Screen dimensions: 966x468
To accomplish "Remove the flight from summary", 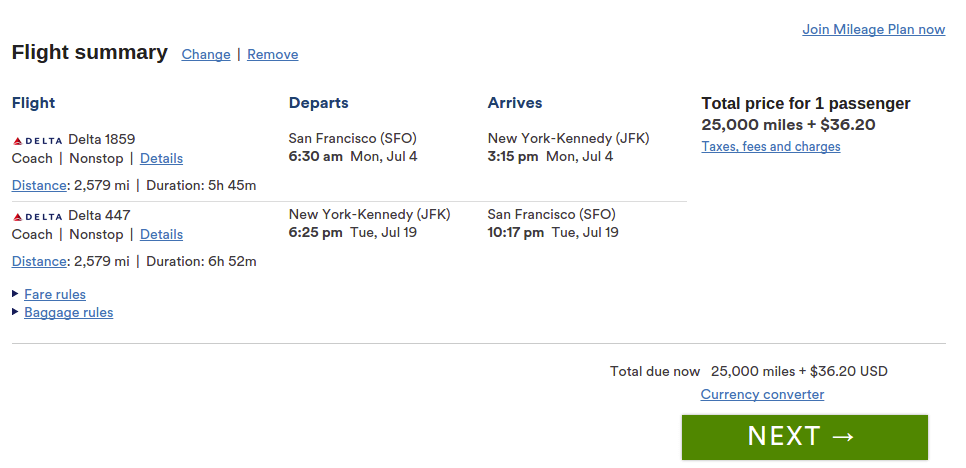I will point(272,54).
